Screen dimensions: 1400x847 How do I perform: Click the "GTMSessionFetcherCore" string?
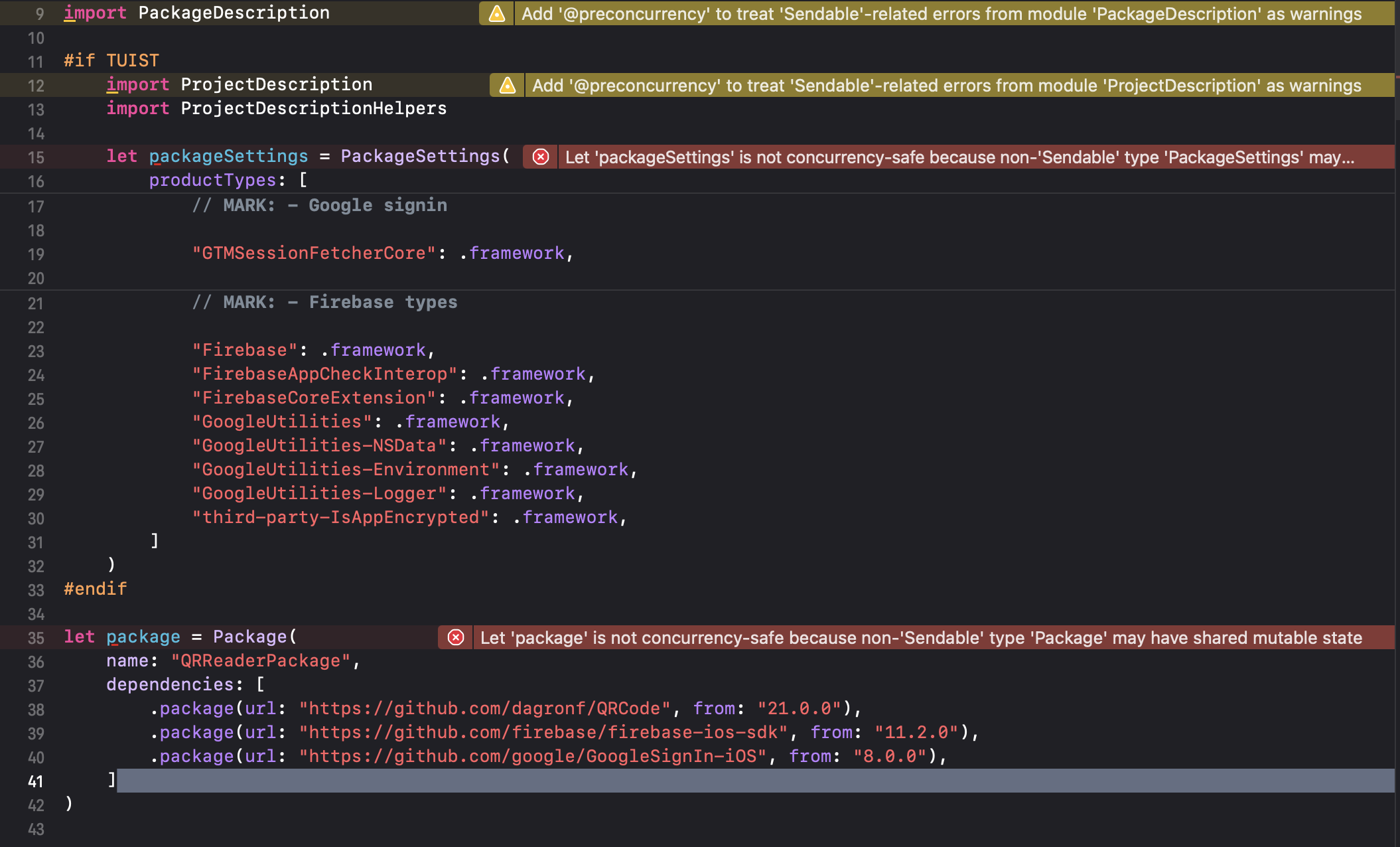314,253
